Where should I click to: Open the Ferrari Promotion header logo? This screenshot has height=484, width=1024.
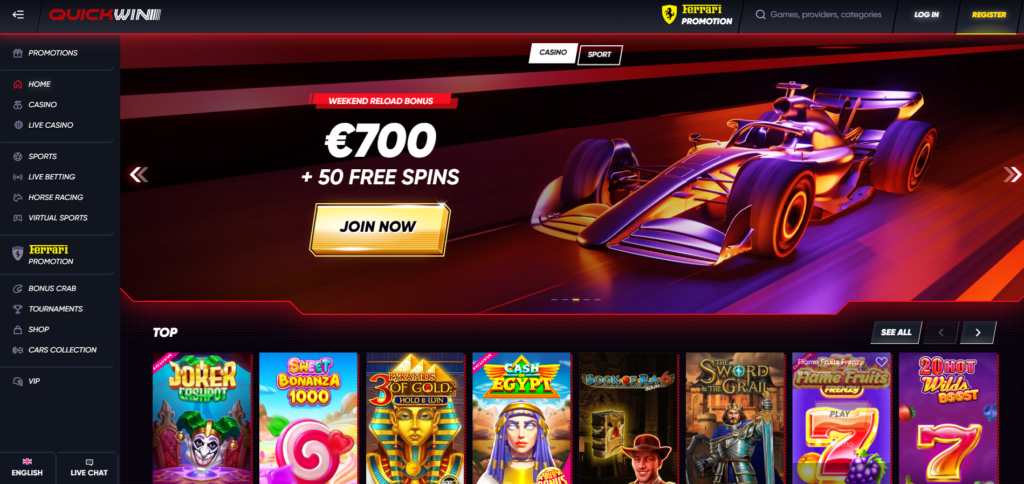[x=697, y=14]
